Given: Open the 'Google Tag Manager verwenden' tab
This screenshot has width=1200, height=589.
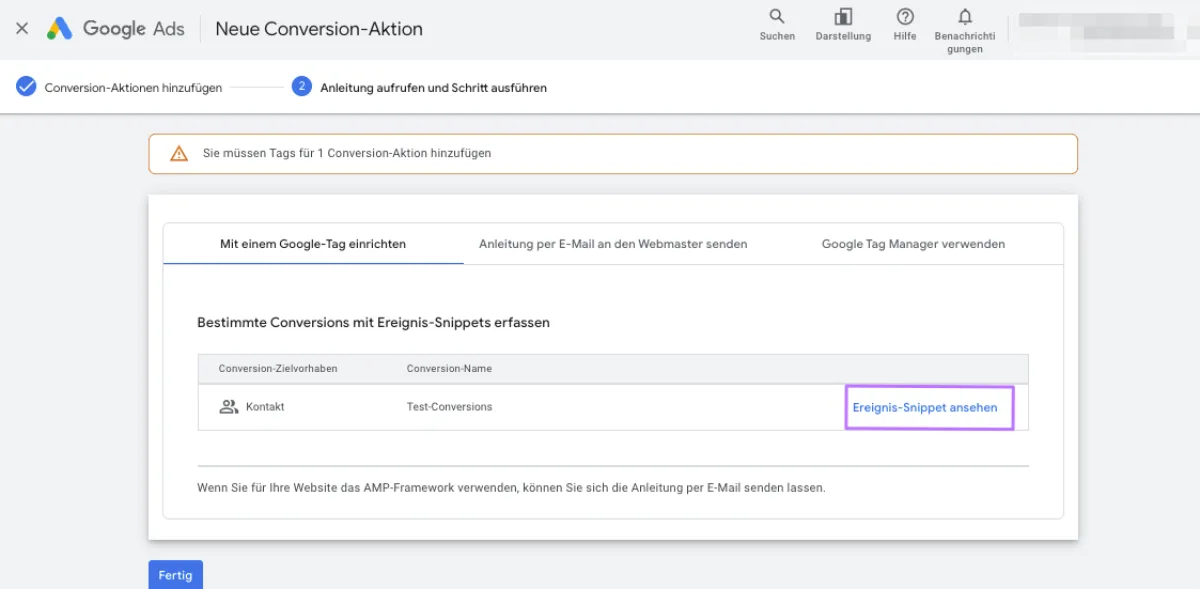Looking at the screenshot, I should [x=913, y=243].
